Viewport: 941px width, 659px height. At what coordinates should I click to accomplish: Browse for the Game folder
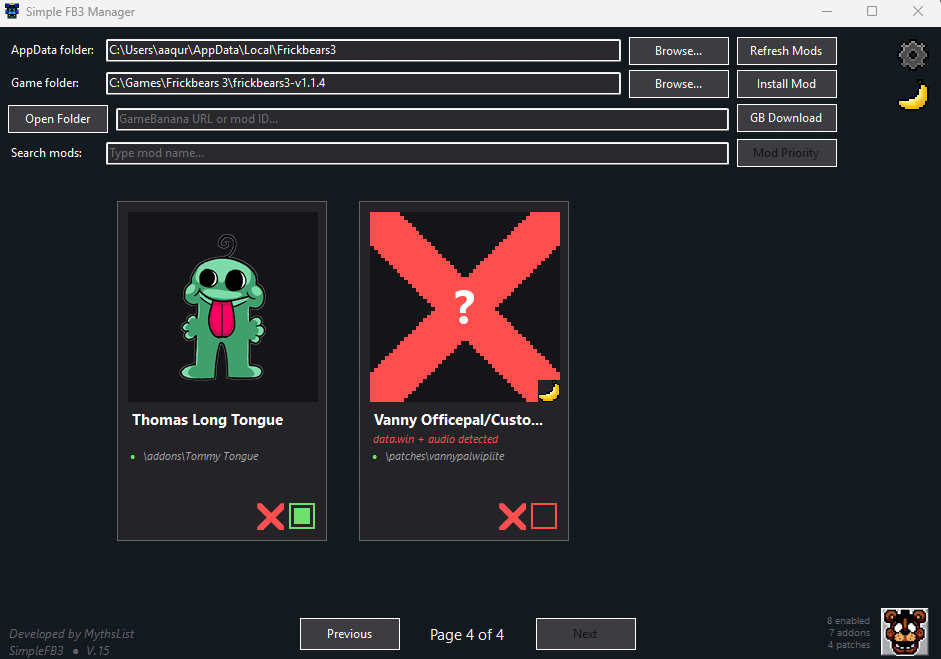pyautogui.click(x=679, y=84)
